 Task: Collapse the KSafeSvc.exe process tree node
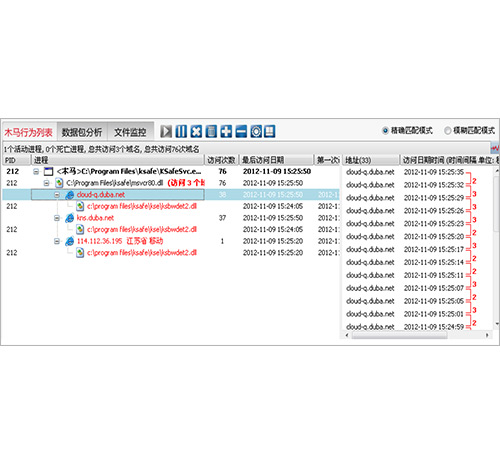pyautogui.click(x=36, y=172)
